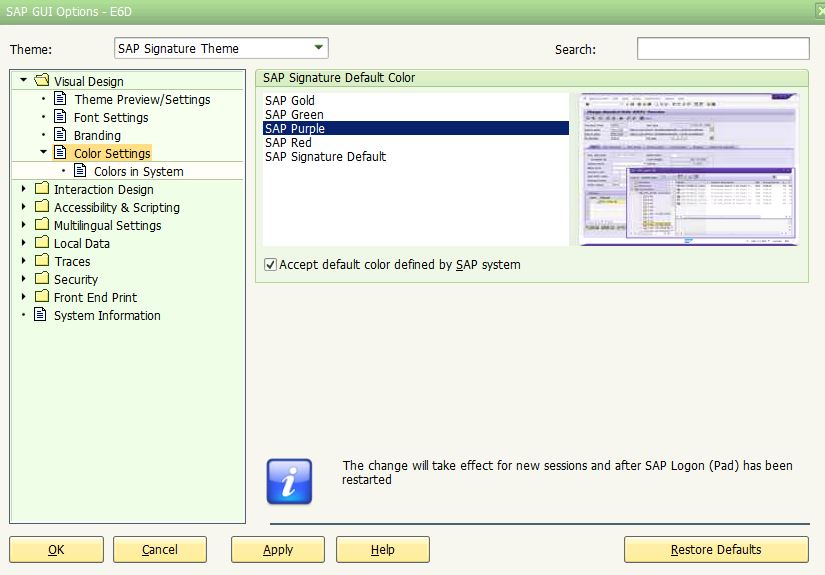Viewport: 825px width, 575px height.
Task: Apply the current settings
Action: point(278,550)
